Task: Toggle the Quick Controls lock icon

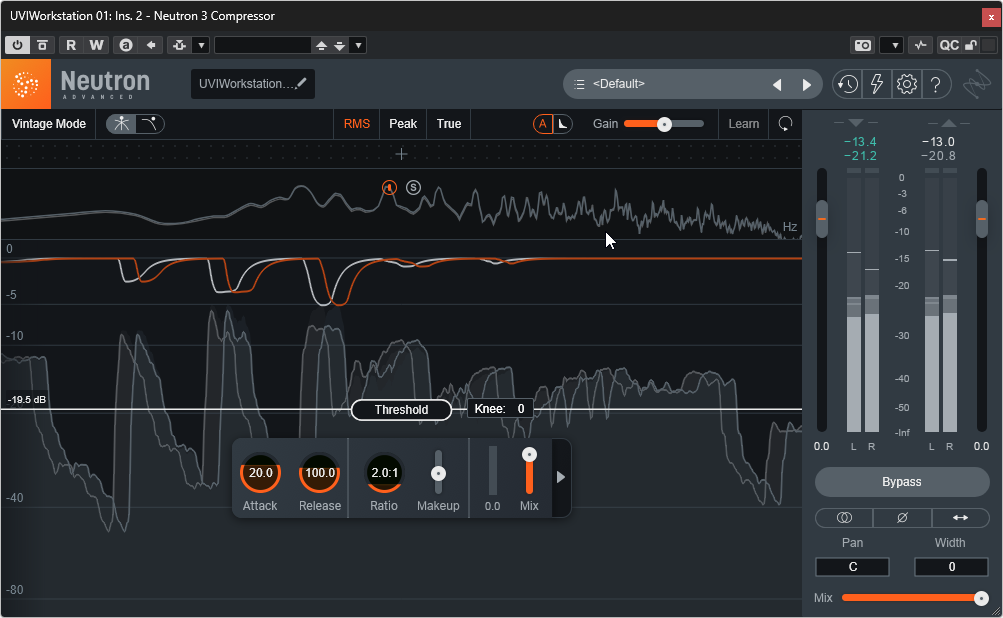Action: [x=971, y=45]
